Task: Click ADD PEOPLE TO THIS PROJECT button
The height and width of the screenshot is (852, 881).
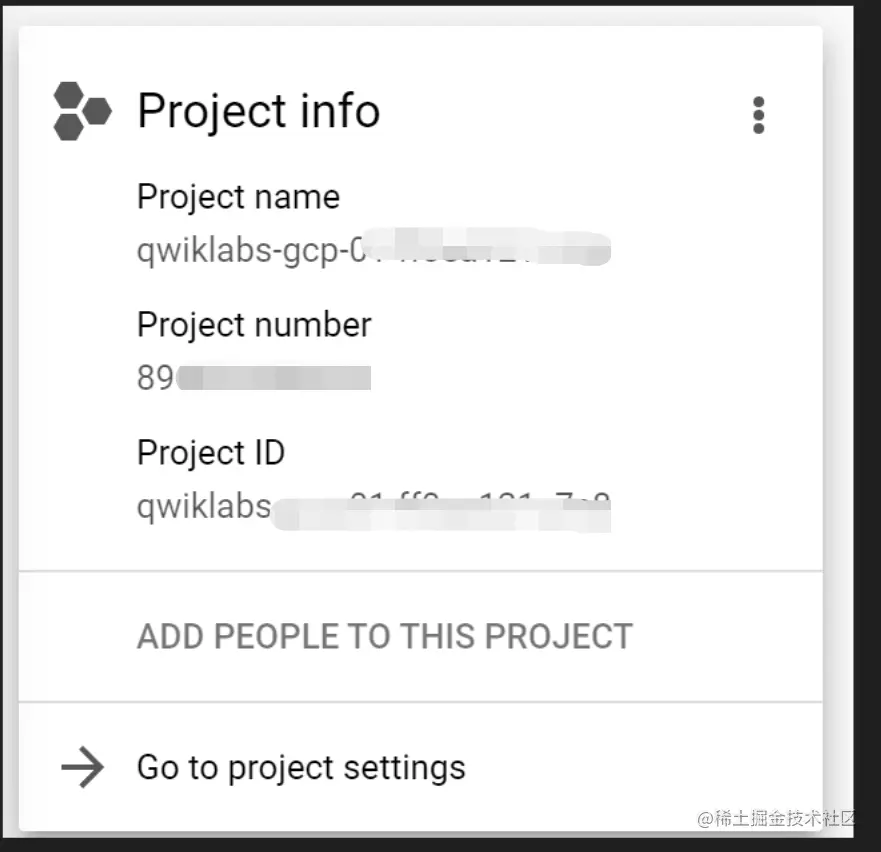Action: pos(384,637)
